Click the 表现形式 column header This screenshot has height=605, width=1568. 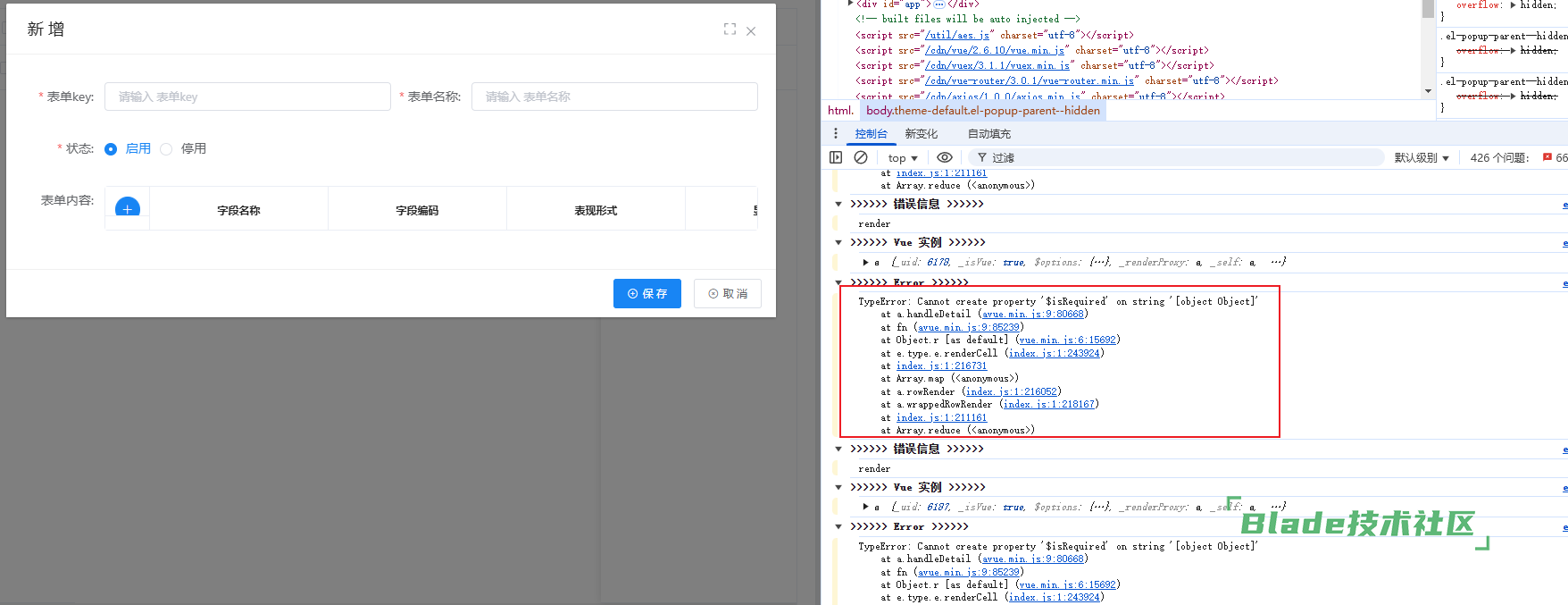(596, 211)
